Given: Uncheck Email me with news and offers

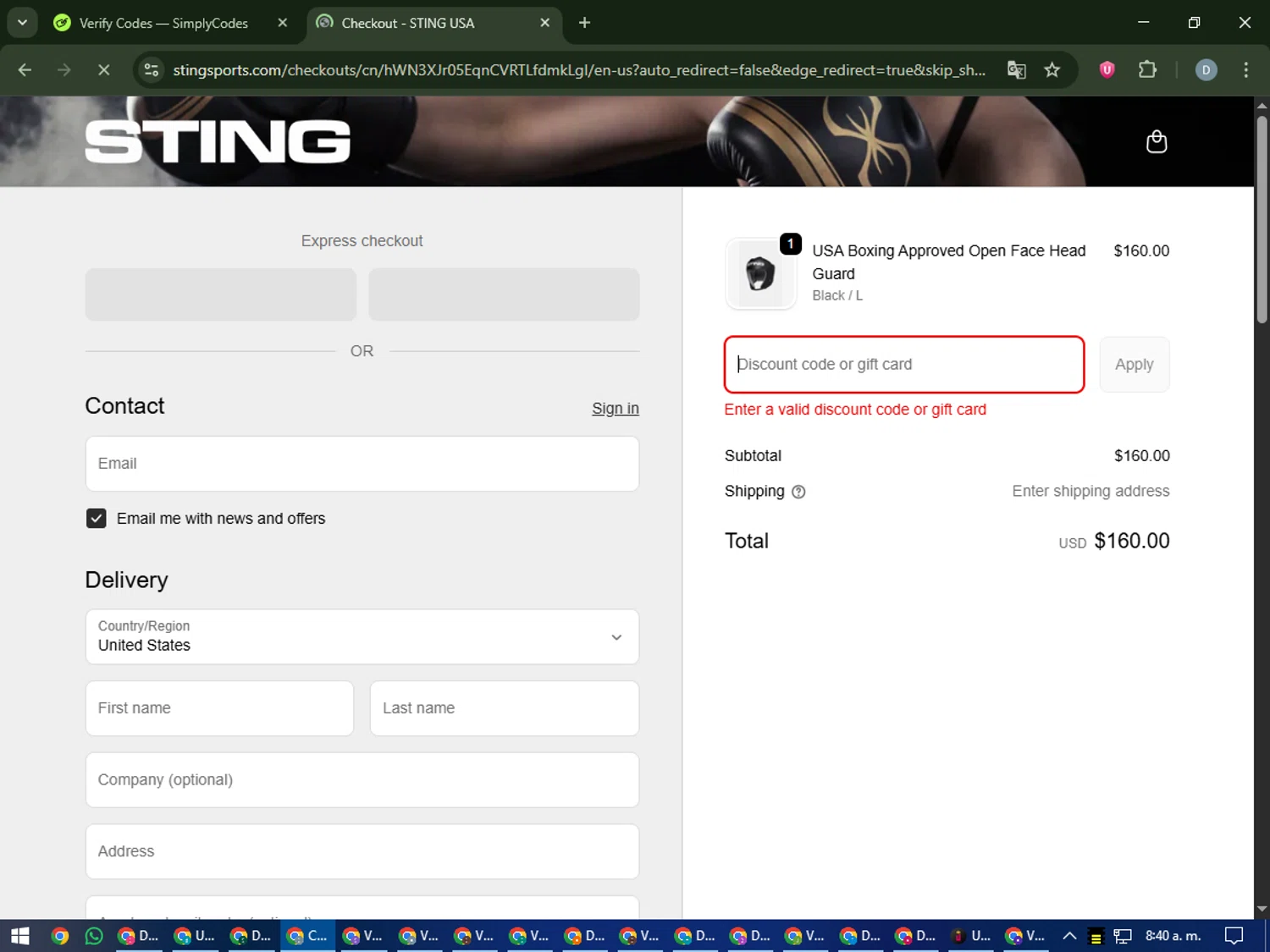Looking at the screenshot, I should click(97, 518).
